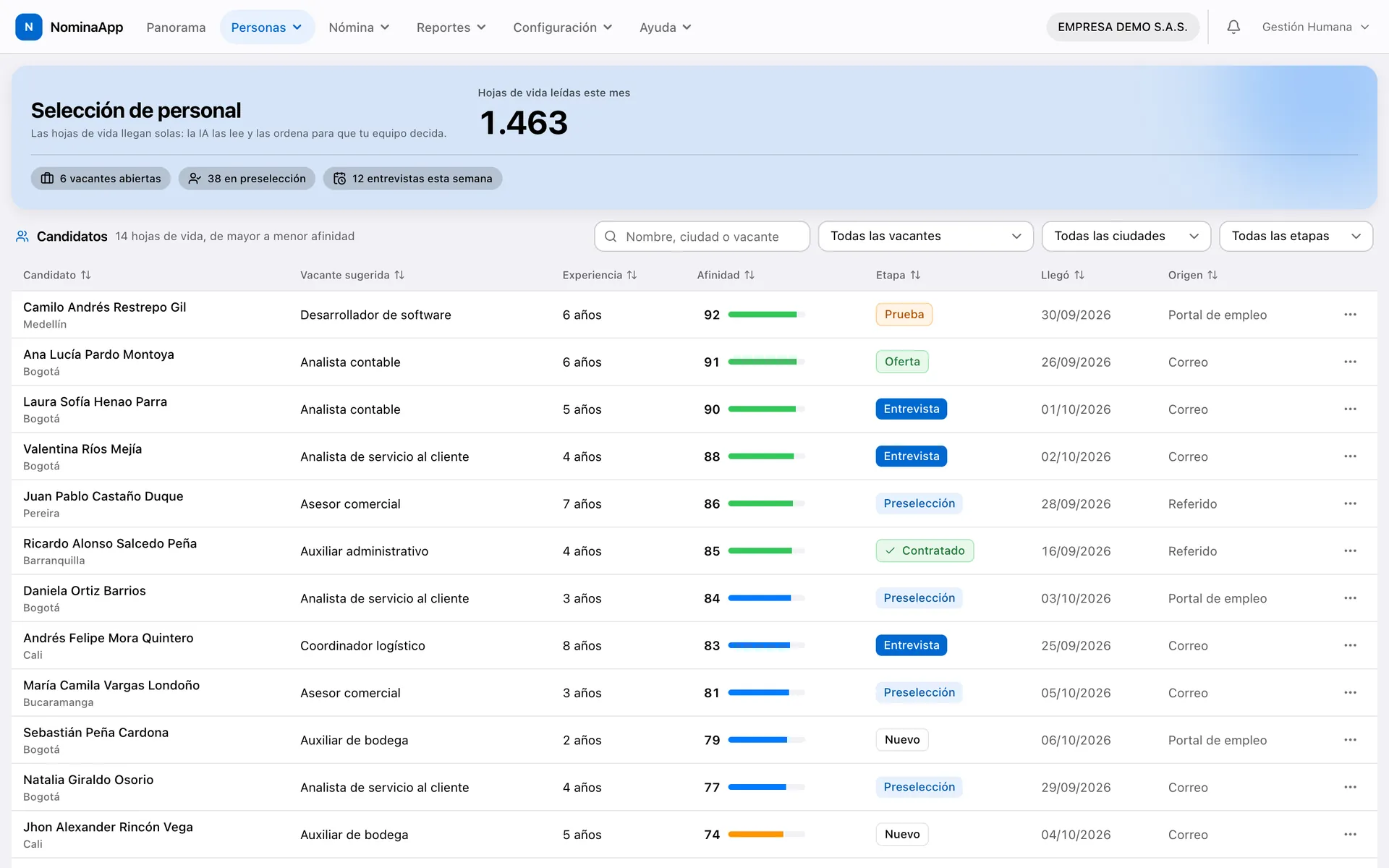The width and height of the screenshot is (1389, 868).
Task: Select candidate María Camila Vargas Londoño
Action: point(111,685)
